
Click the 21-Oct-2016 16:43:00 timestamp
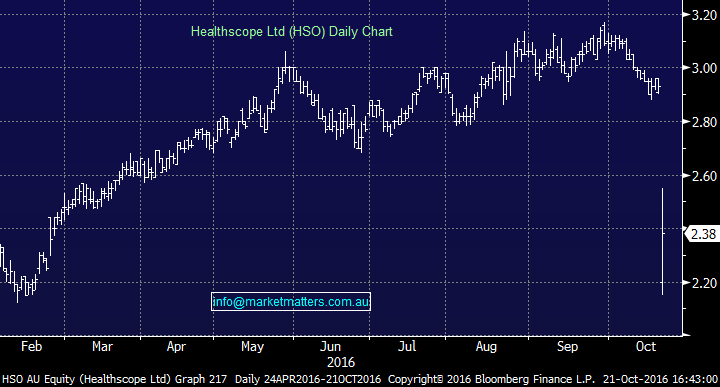pyautogui.click(x=661, y=380)
